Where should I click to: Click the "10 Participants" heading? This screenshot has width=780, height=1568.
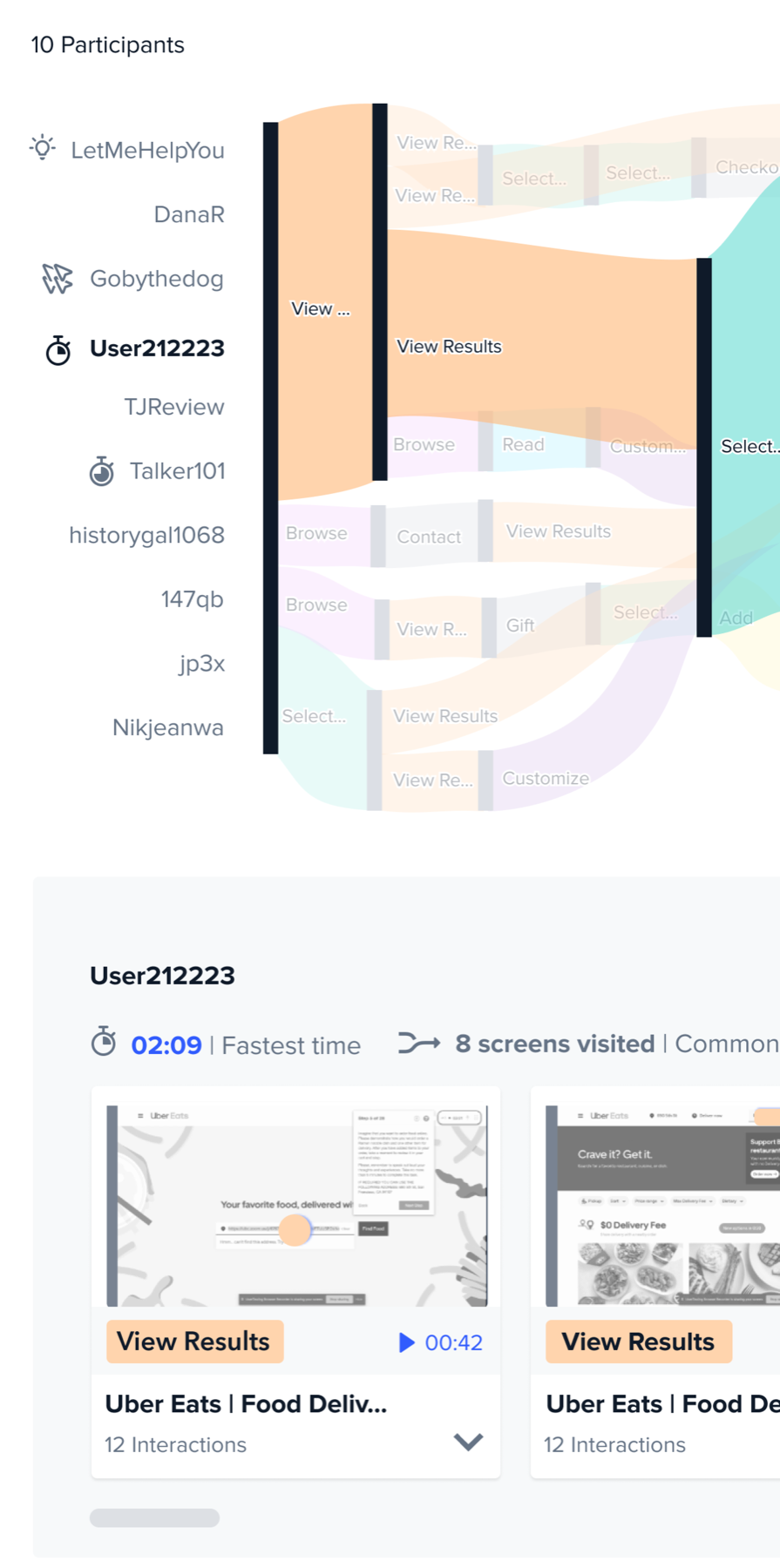point(108,45)
